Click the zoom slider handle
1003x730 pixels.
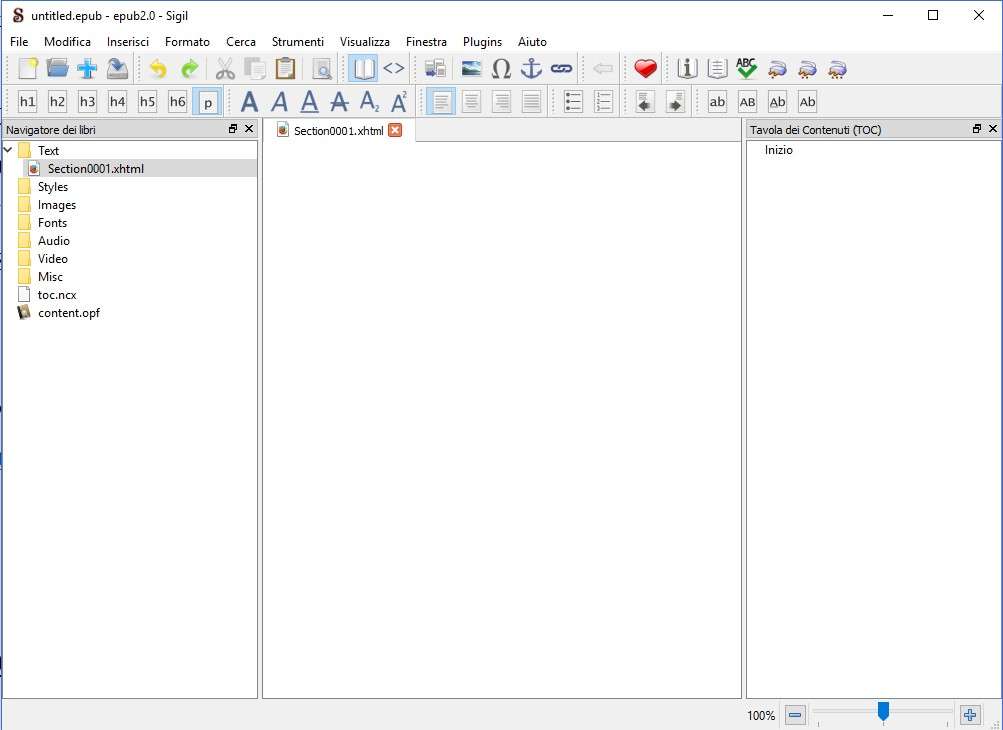(883, 711)
